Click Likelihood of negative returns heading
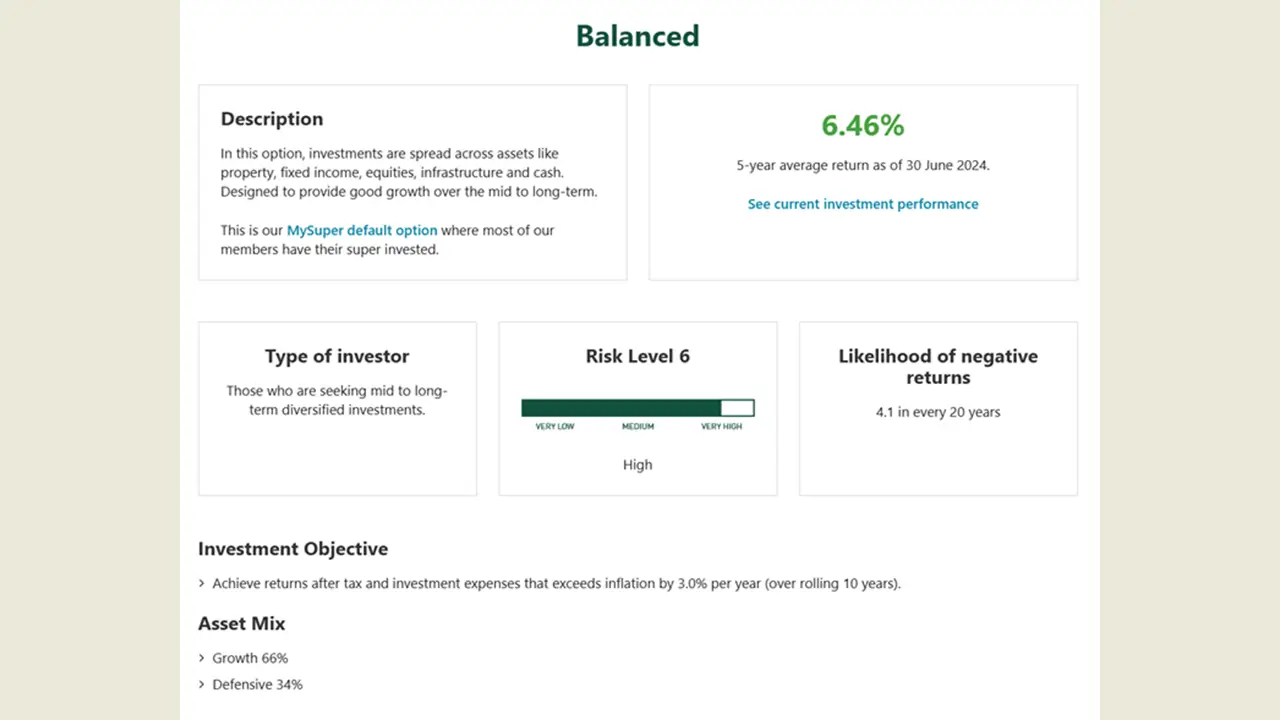 (x=938, y=367)
